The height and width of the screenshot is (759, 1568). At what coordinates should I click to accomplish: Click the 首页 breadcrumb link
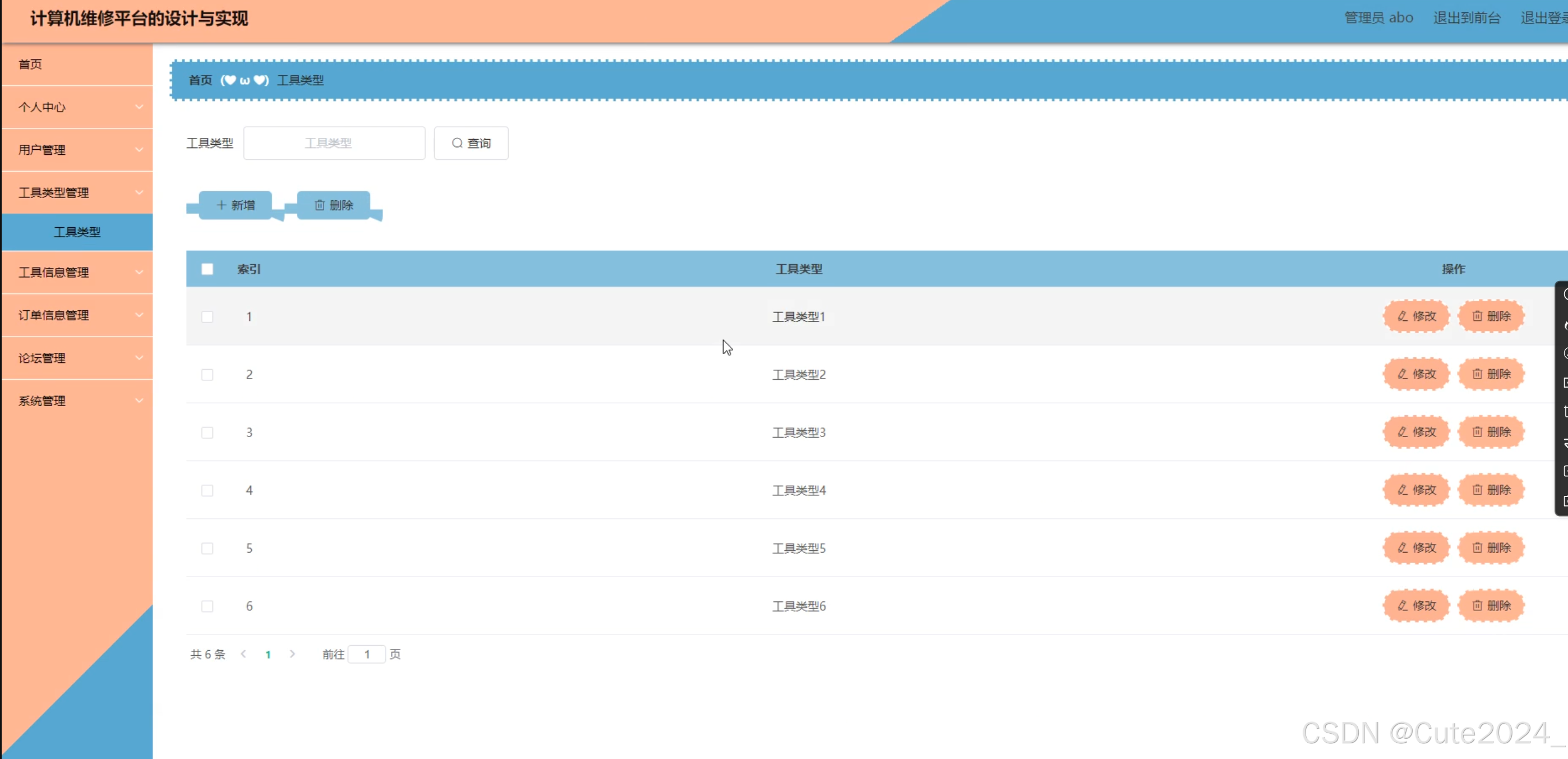(200, 80)
